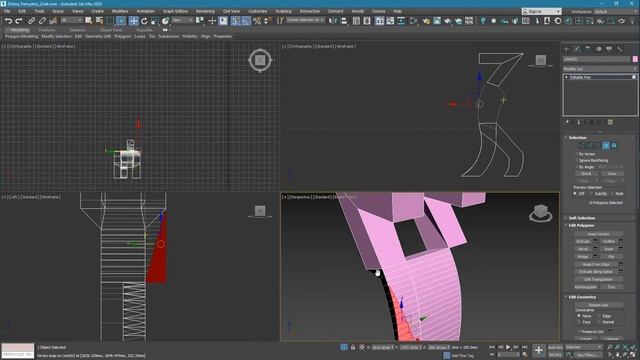Select the Constraints Face radio button

(579, 322)
